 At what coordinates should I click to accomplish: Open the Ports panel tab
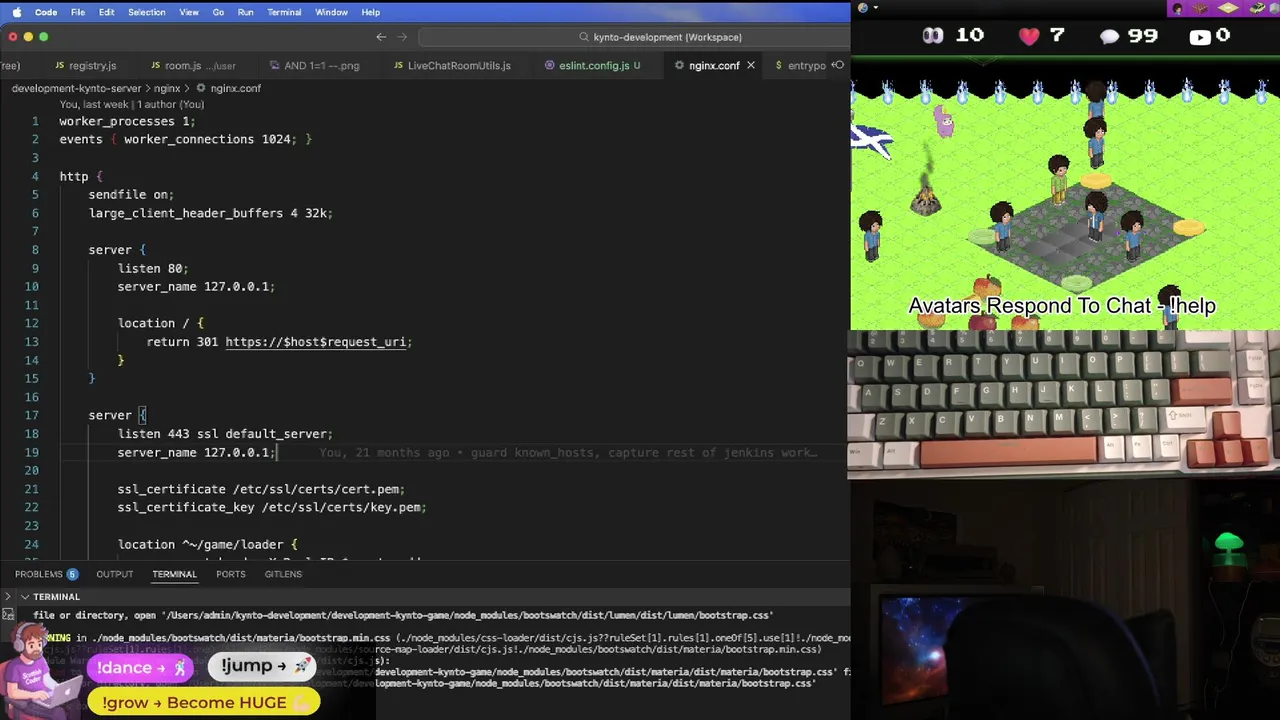click(x=230, y=574)
